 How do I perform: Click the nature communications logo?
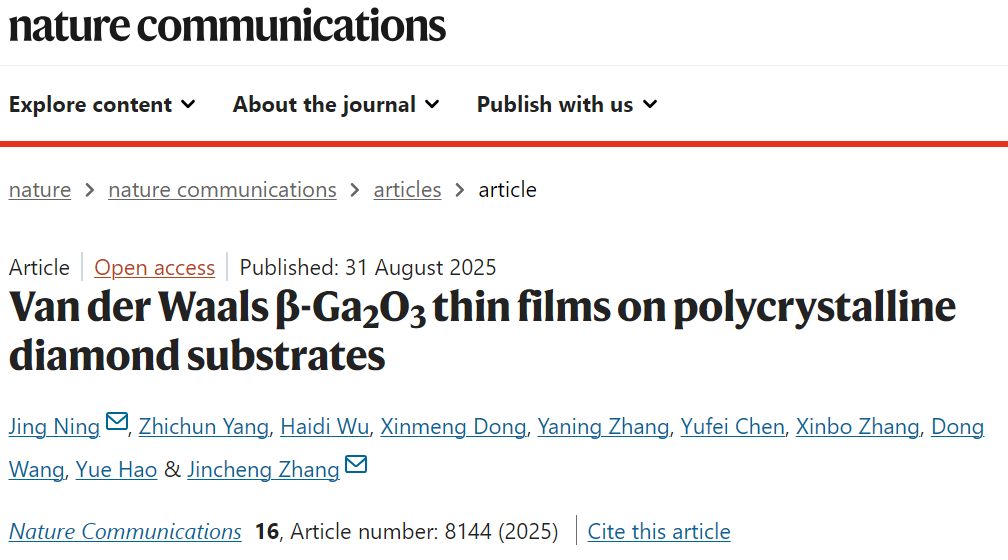227,26
